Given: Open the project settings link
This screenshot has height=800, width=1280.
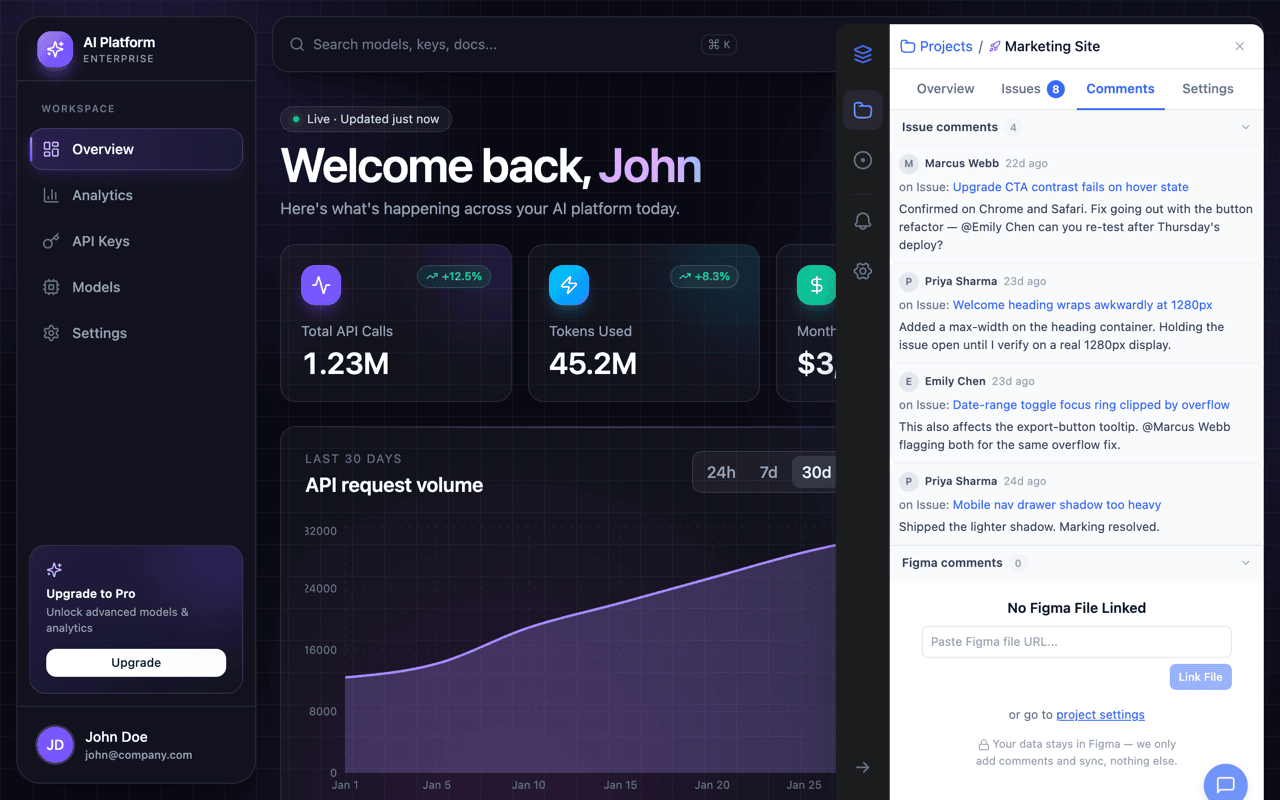Looking at the screenshot, I should [1100, 715].
